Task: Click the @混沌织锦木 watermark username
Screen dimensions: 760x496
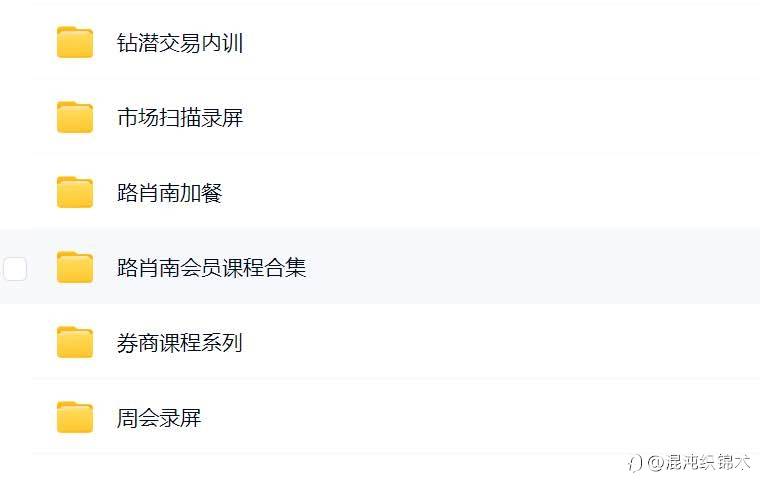Action: point(699,462)
